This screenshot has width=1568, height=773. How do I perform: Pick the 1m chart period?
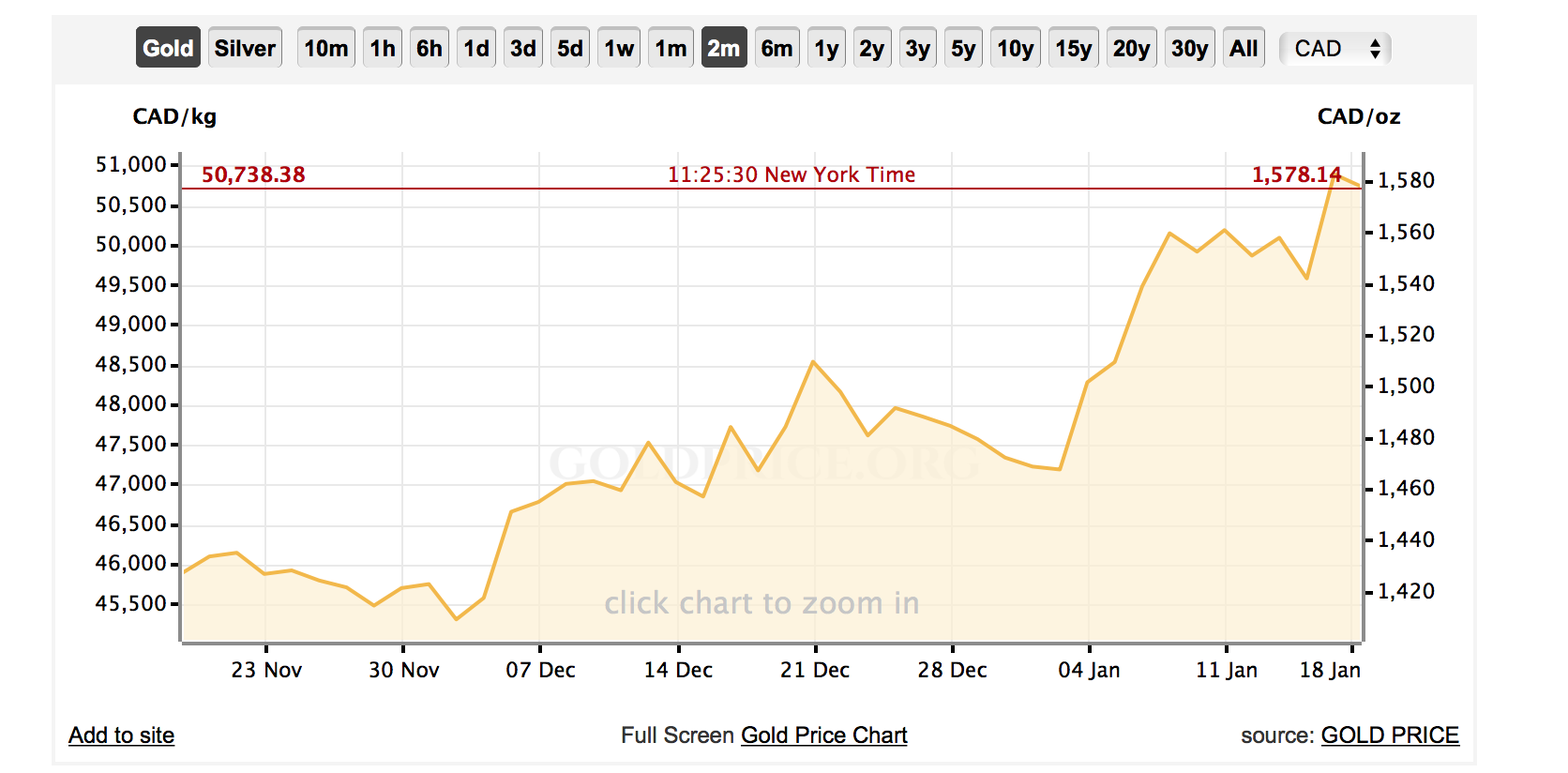(x=671, y=49)
